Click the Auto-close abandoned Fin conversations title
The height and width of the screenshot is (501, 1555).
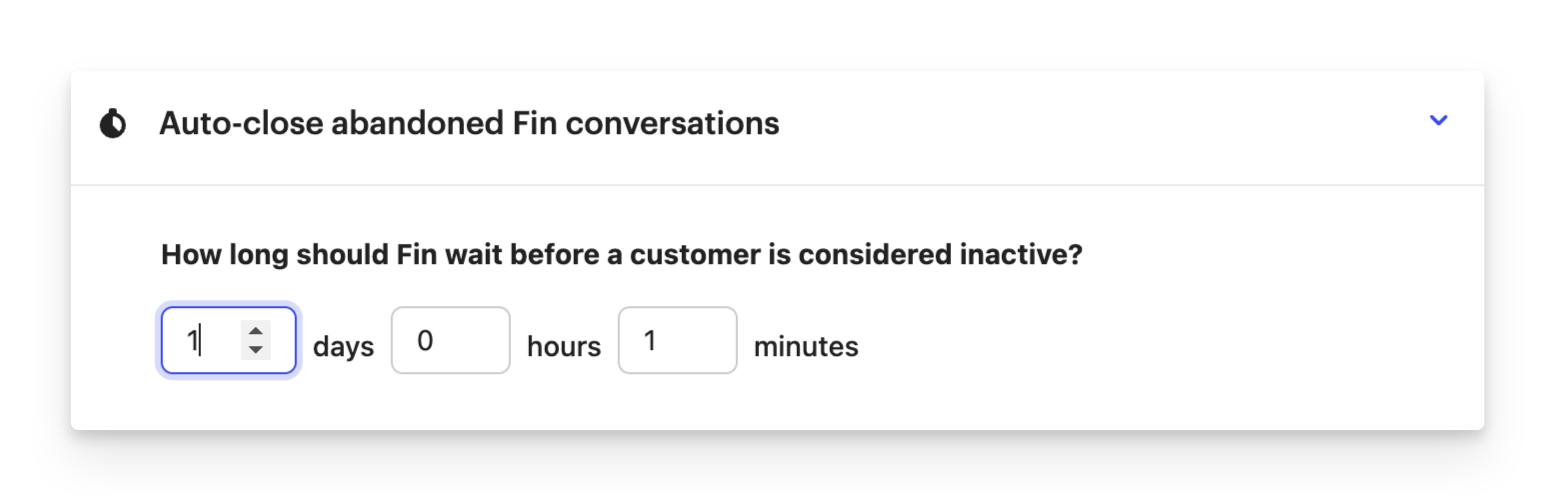pos(469,123)
